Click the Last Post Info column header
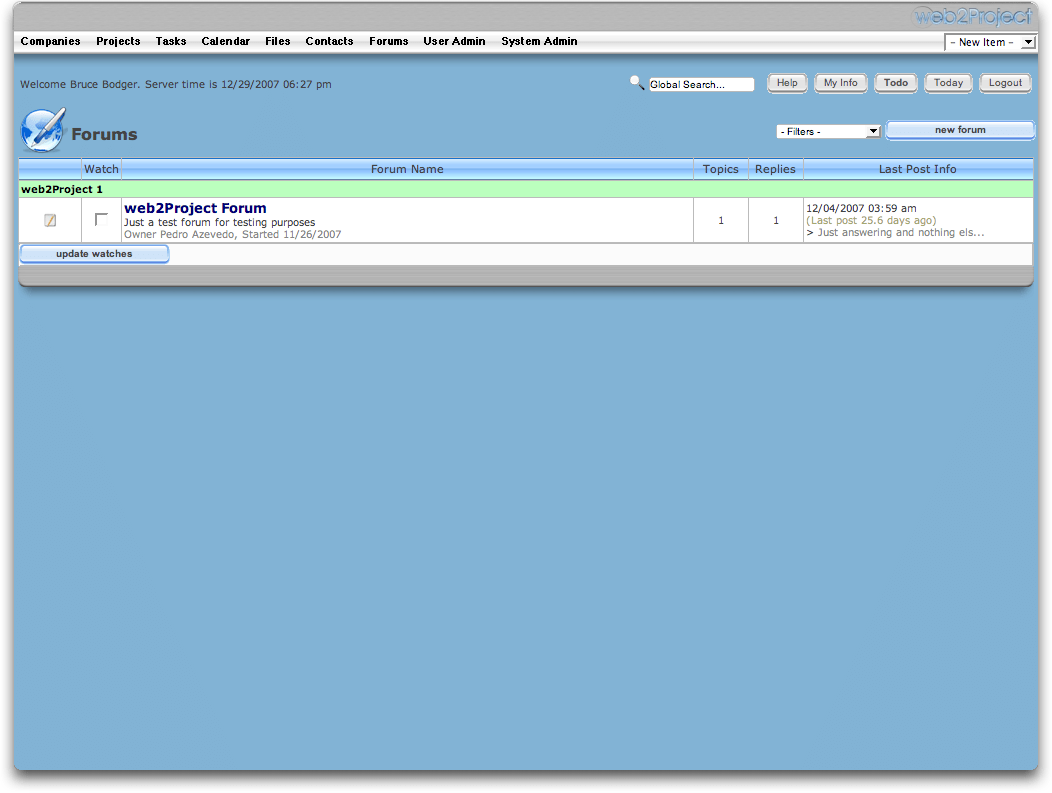 click(918, 169)
